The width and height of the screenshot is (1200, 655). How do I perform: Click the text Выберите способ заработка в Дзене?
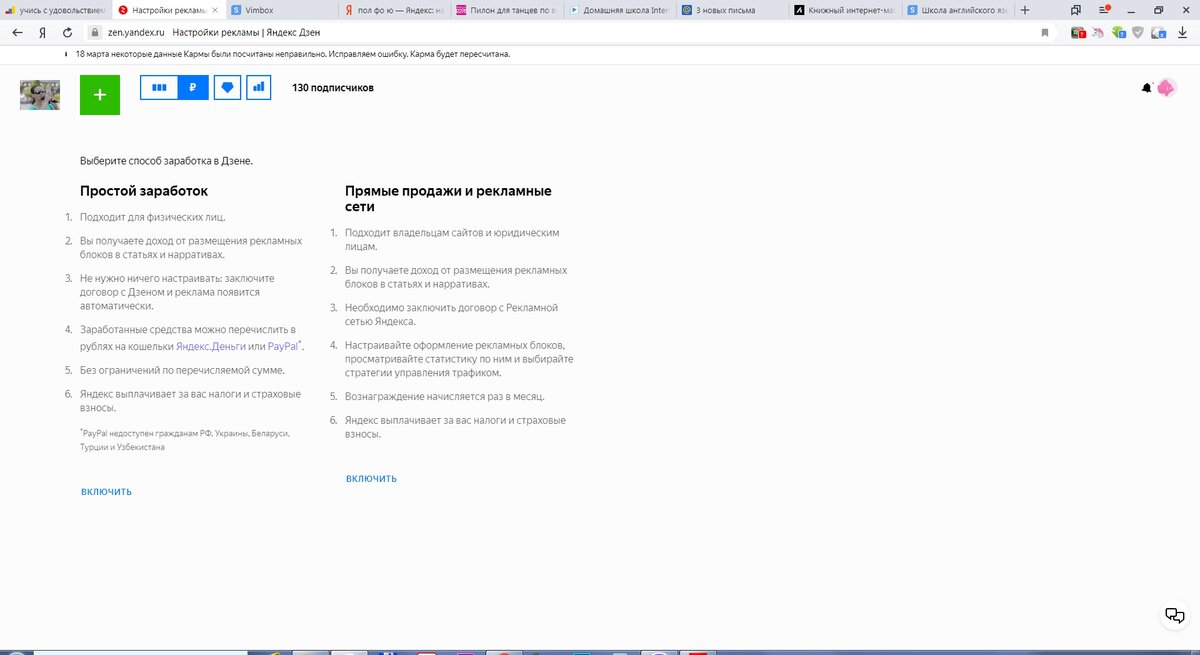(x=166, y=160)
